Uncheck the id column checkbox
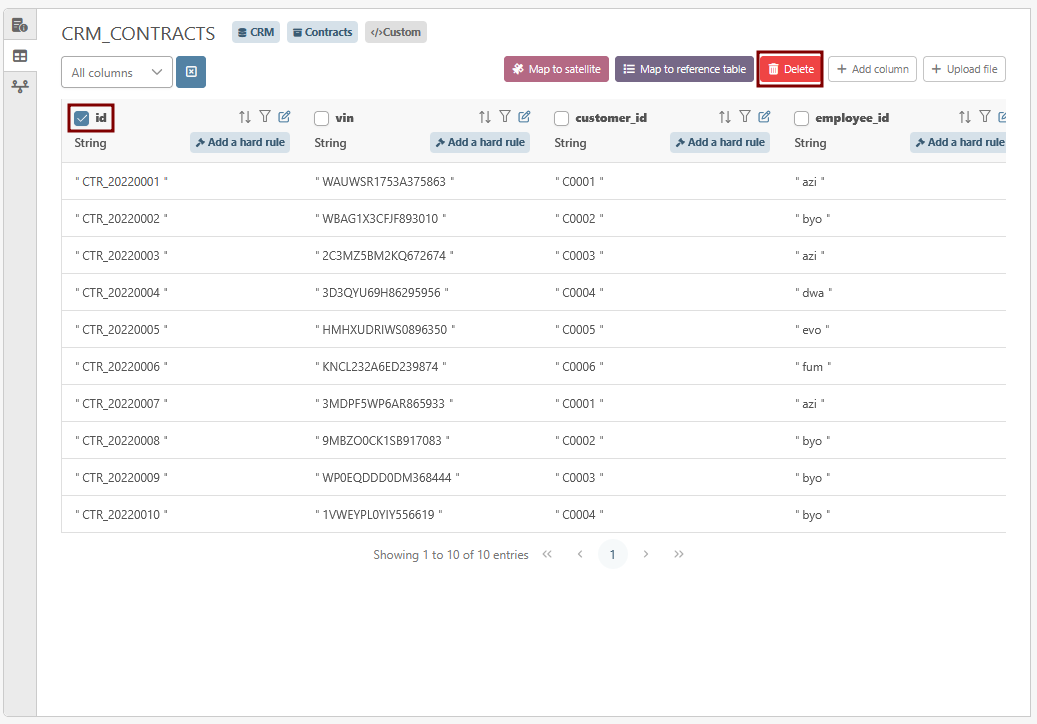The image size is (1037, 724). click(x=82, y=118)
